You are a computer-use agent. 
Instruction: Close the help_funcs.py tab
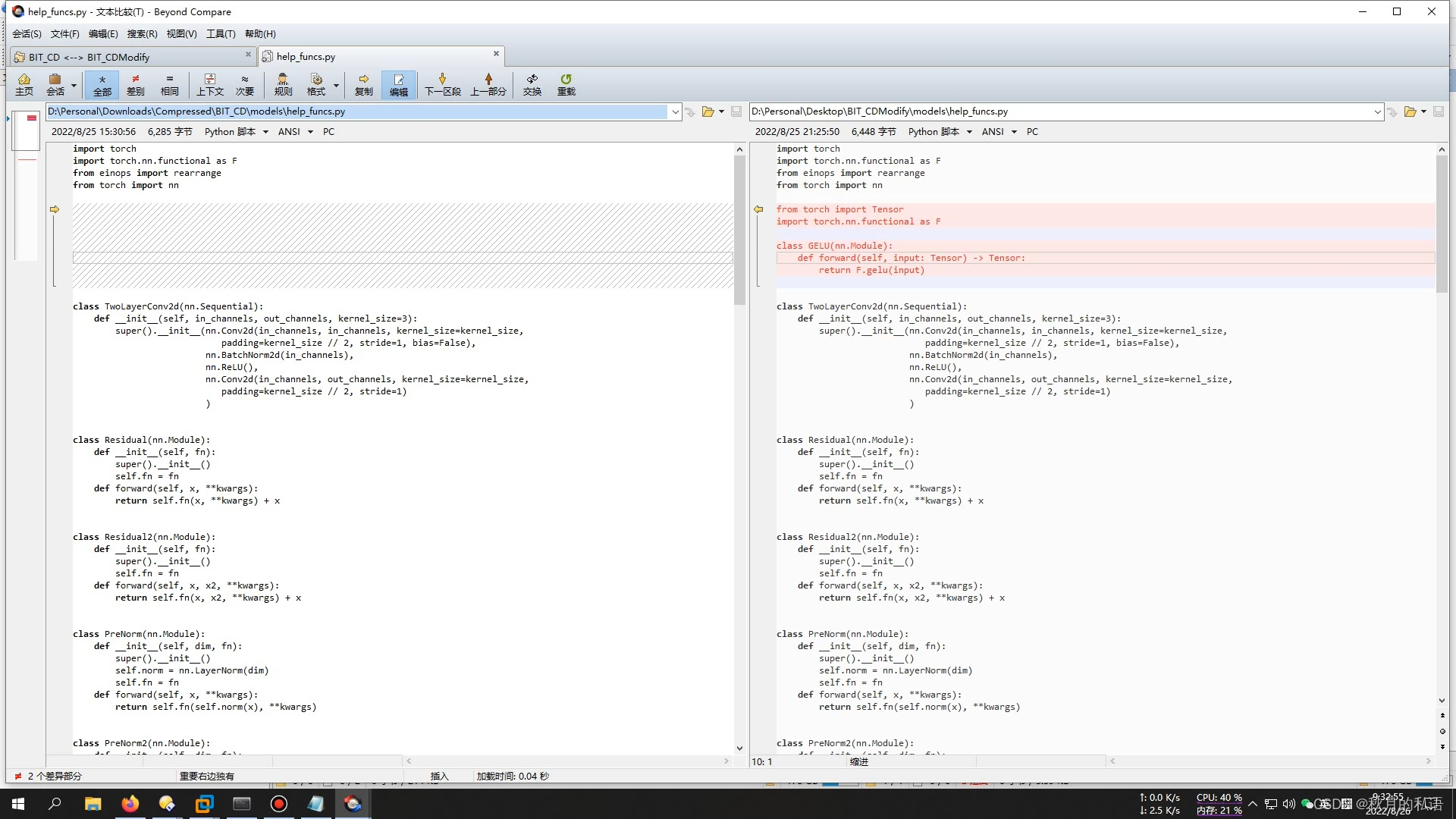coord(496,54)
